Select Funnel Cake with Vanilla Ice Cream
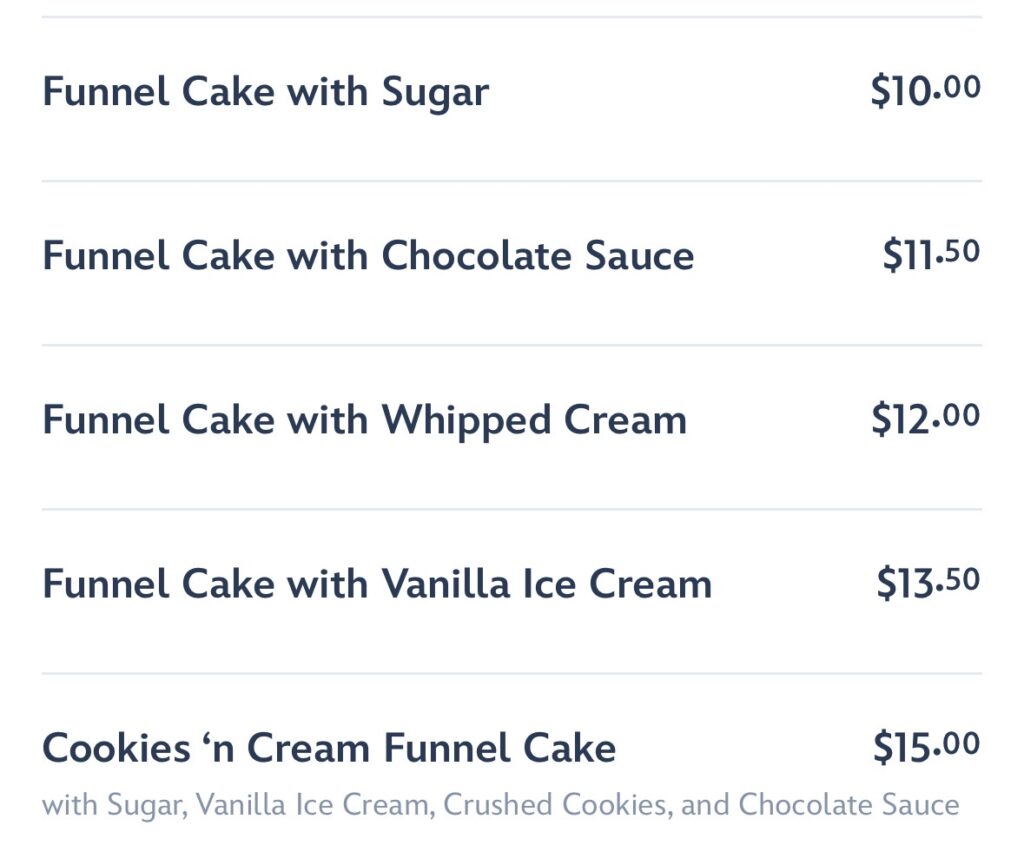Viewport: 1024px width, 852px height. click(x=377, y=584)
